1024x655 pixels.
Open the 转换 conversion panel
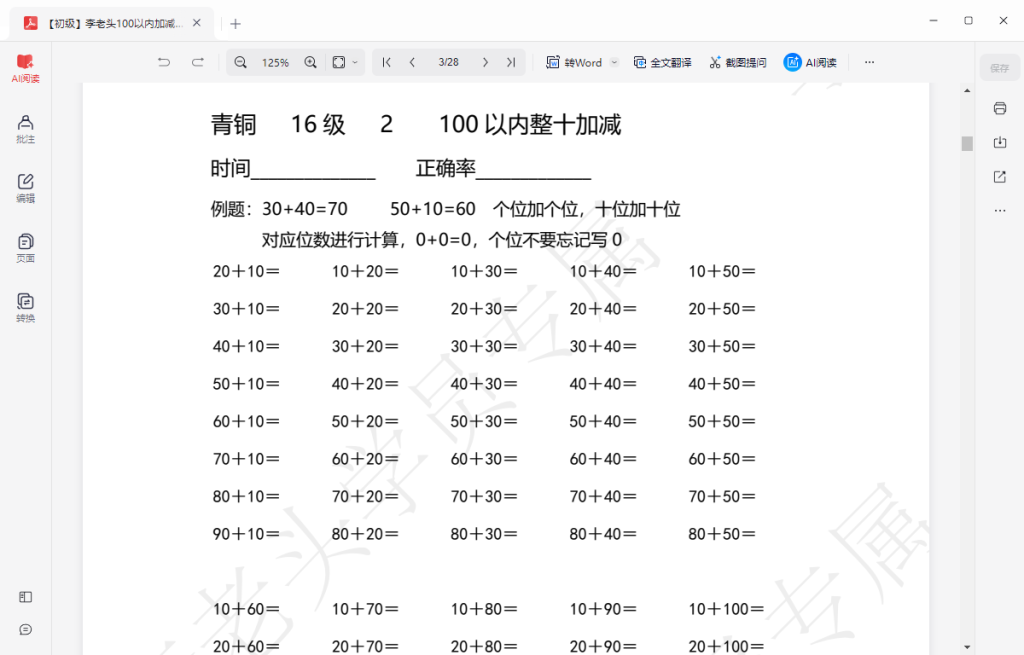(x=25, y=303)
